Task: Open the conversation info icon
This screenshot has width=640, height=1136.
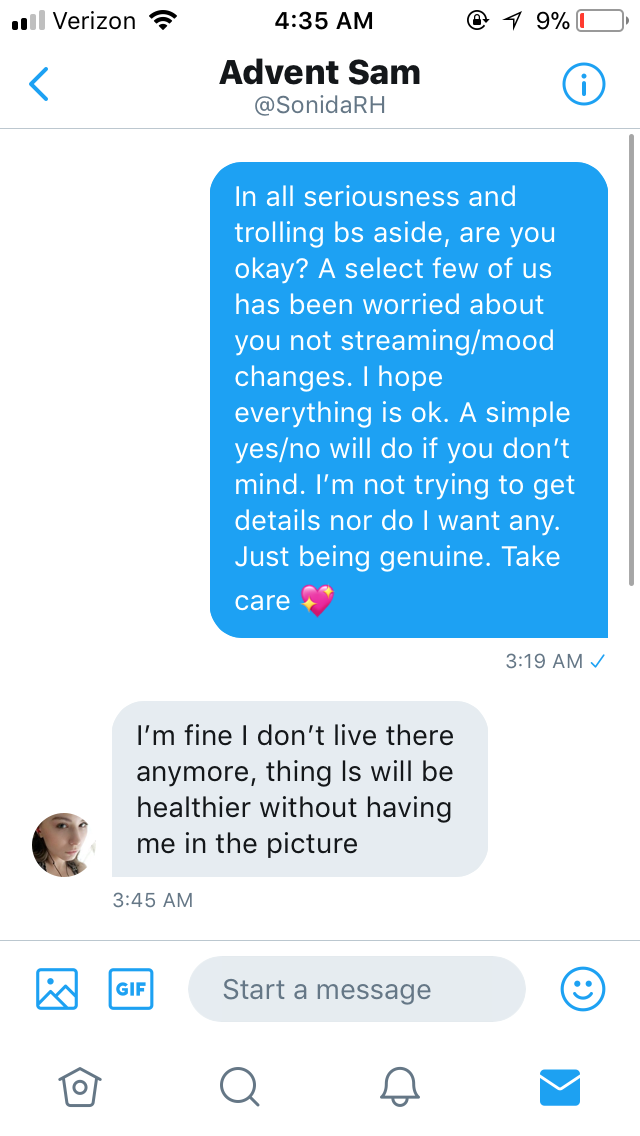Action: (x=584, y=85)
